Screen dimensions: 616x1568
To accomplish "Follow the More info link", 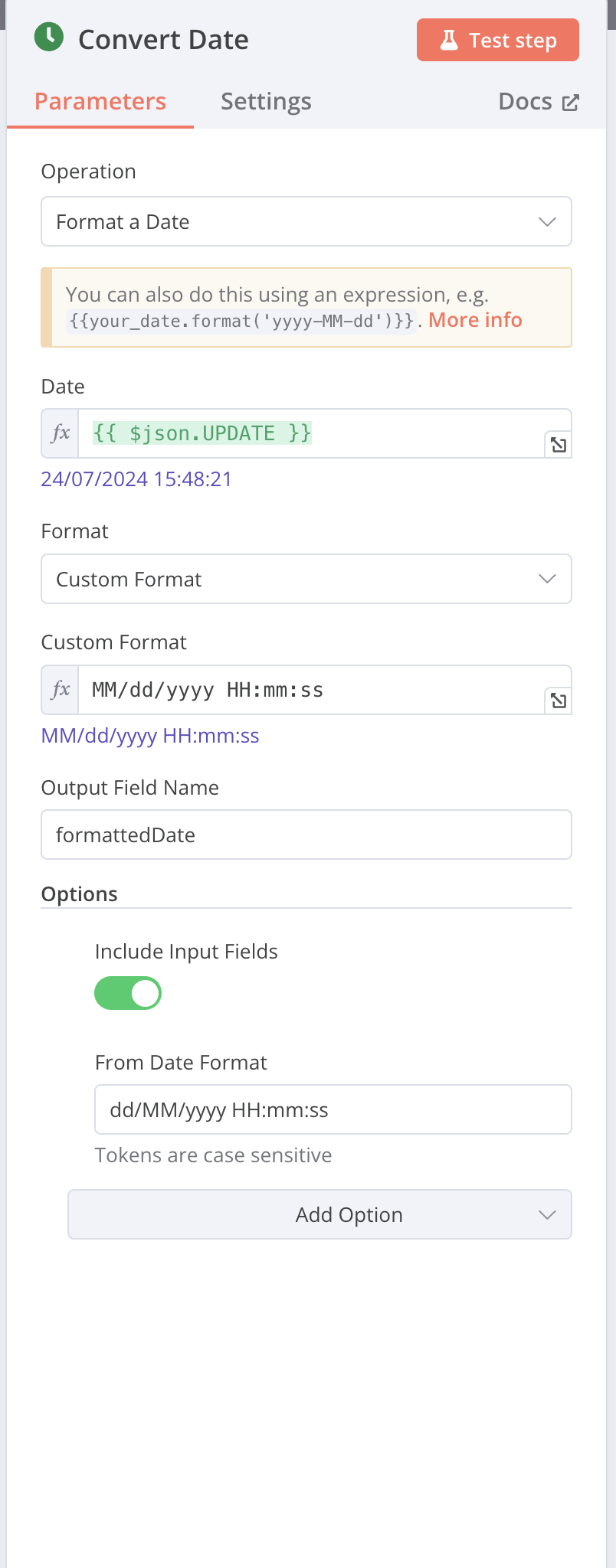I will pos(475,320).
